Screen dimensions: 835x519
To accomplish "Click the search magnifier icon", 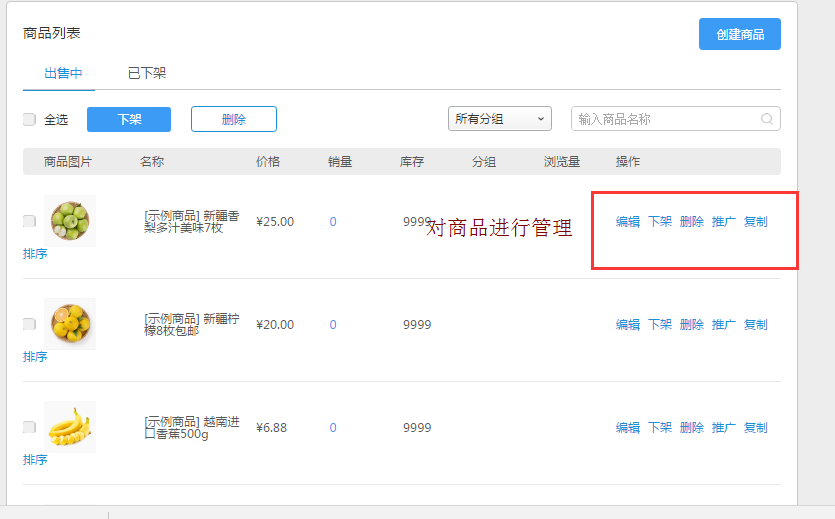I will pyautogui.click(x=767, y=119).
